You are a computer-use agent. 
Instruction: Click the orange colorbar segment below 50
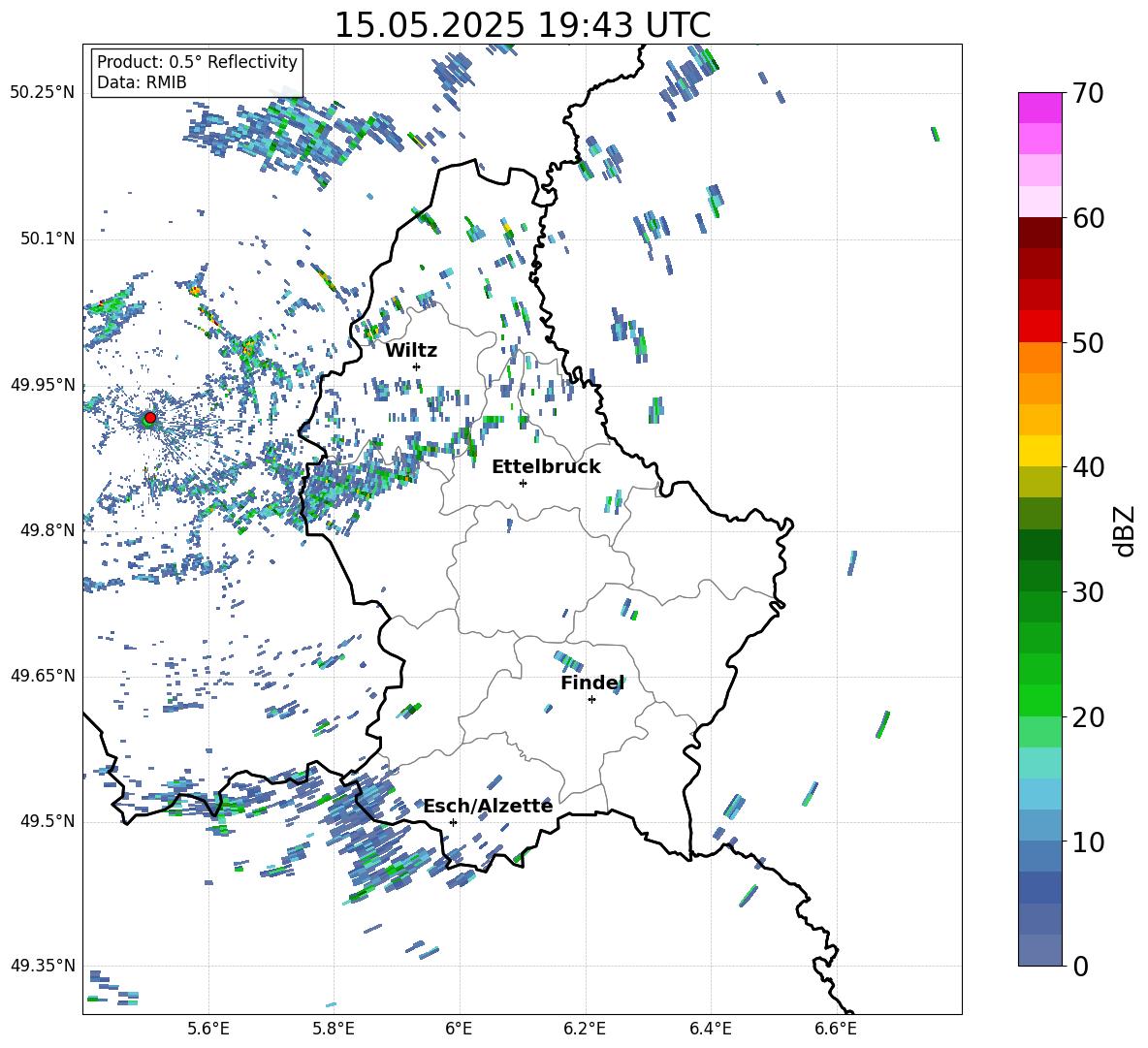(x=1039, y=358)
